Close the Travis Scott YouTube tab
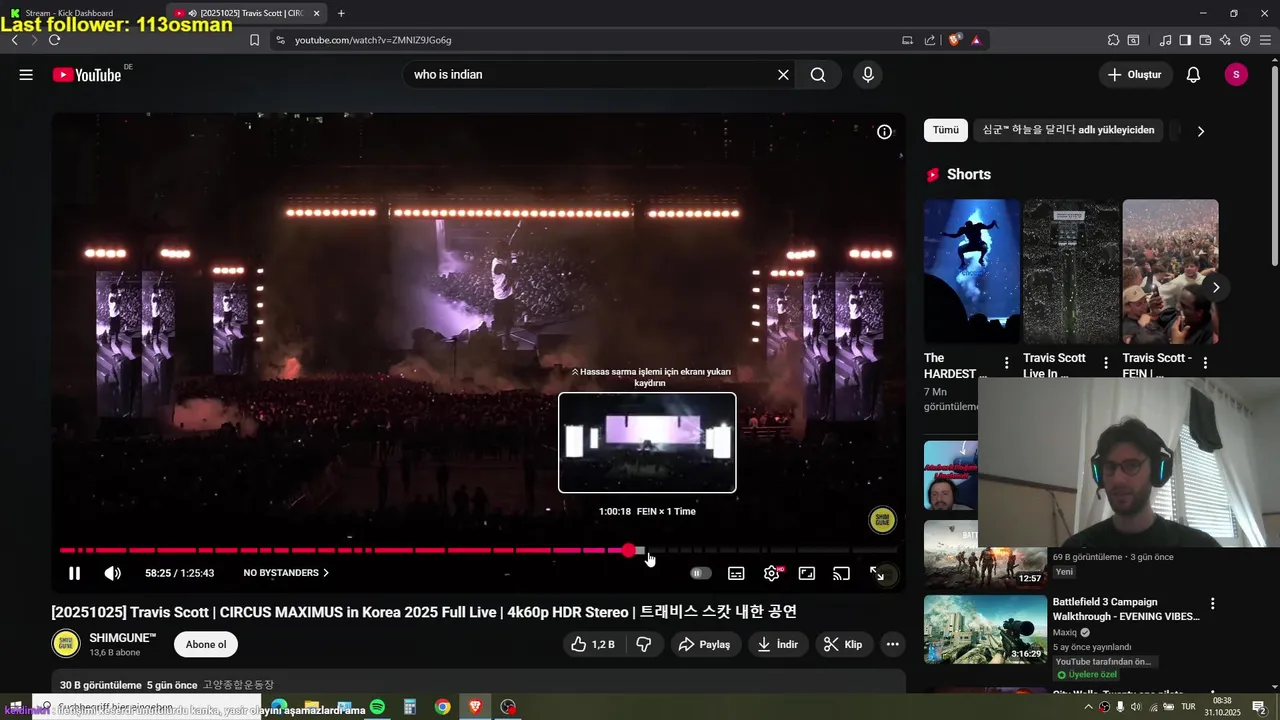The image size is (1280, 720). coord(317,13)
